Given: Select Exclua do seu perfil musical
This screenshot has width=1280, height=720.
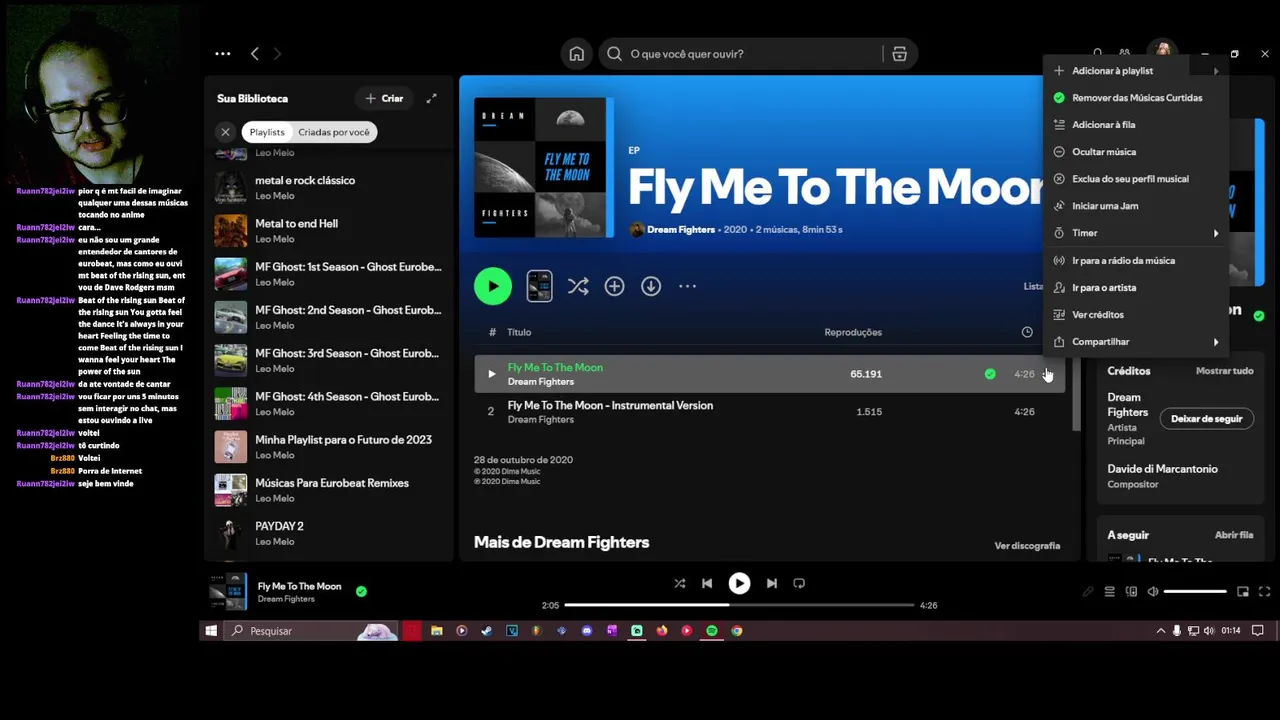Looking at the screenshot, I should pos(1136,179).
